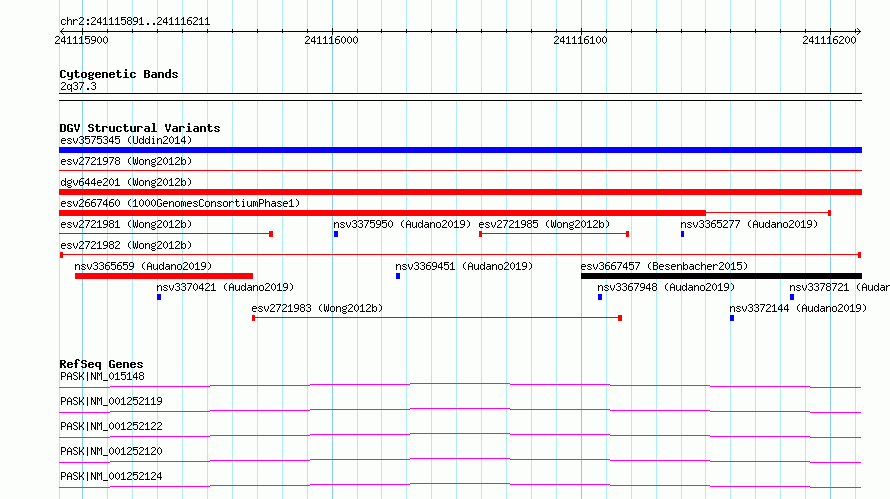Click the nsv3372144 (Audano2019) blue marker
The height and width of the screenshot is (499, 890).
pyautogui.click(x=732, y=318)
